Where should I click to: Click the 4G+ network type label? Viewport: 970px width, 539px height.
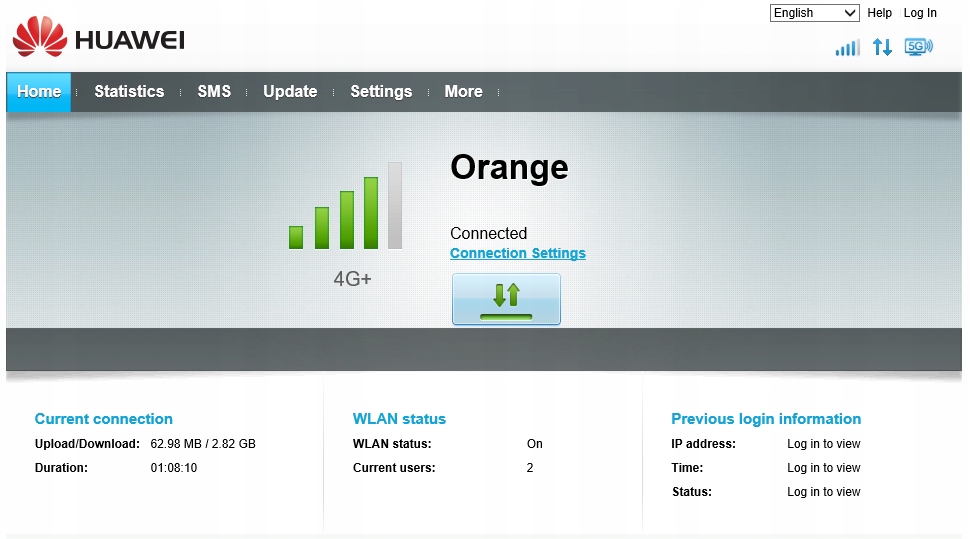point(352,279)
